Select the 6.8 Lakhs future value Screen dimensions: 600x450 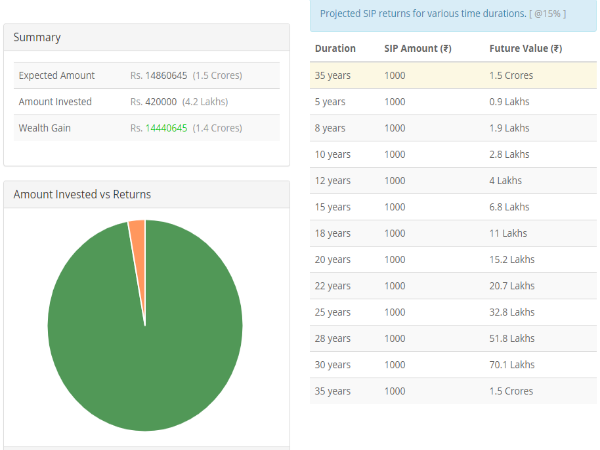point(511,207)
